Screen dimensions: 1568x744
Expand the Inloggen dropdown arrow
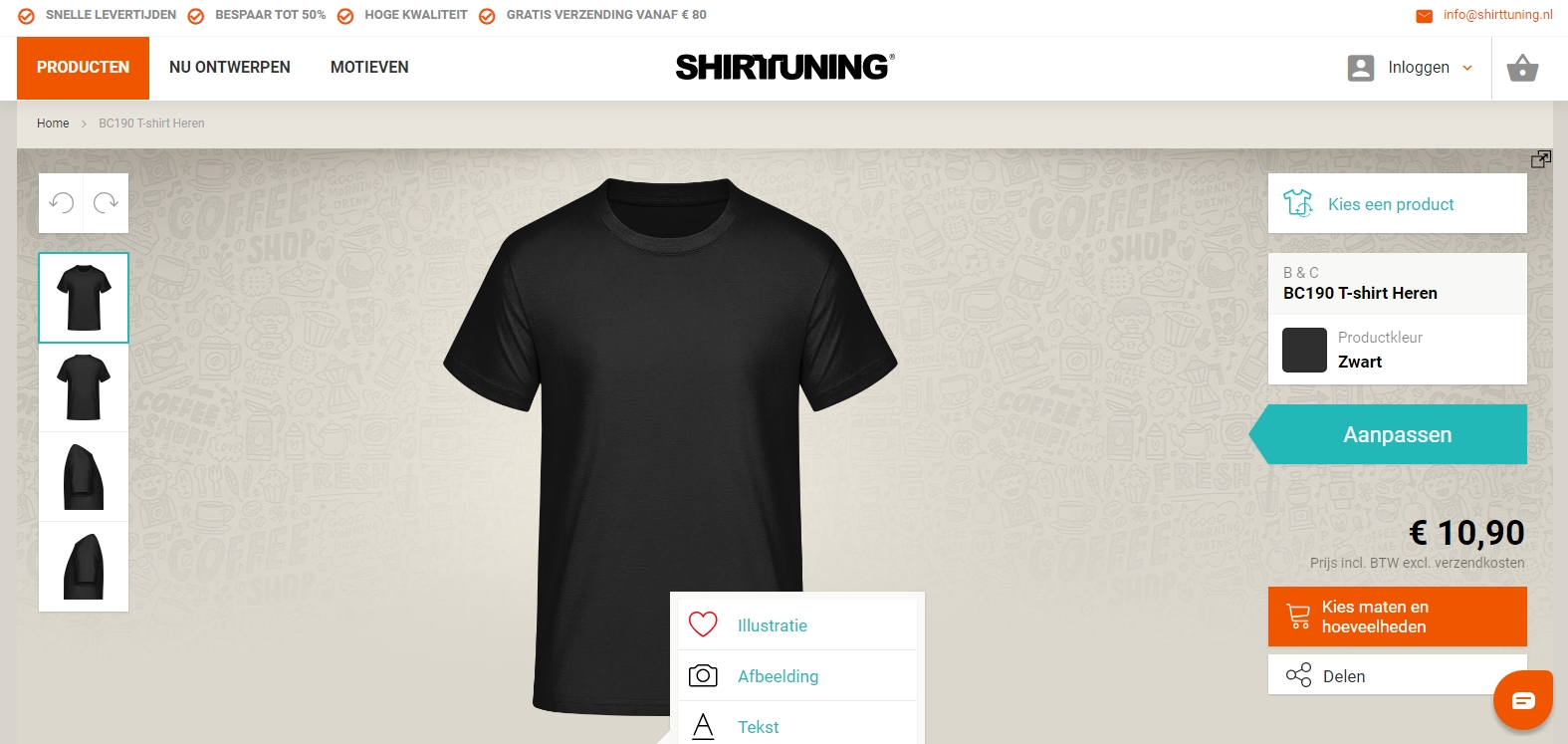pos(1467,68)
